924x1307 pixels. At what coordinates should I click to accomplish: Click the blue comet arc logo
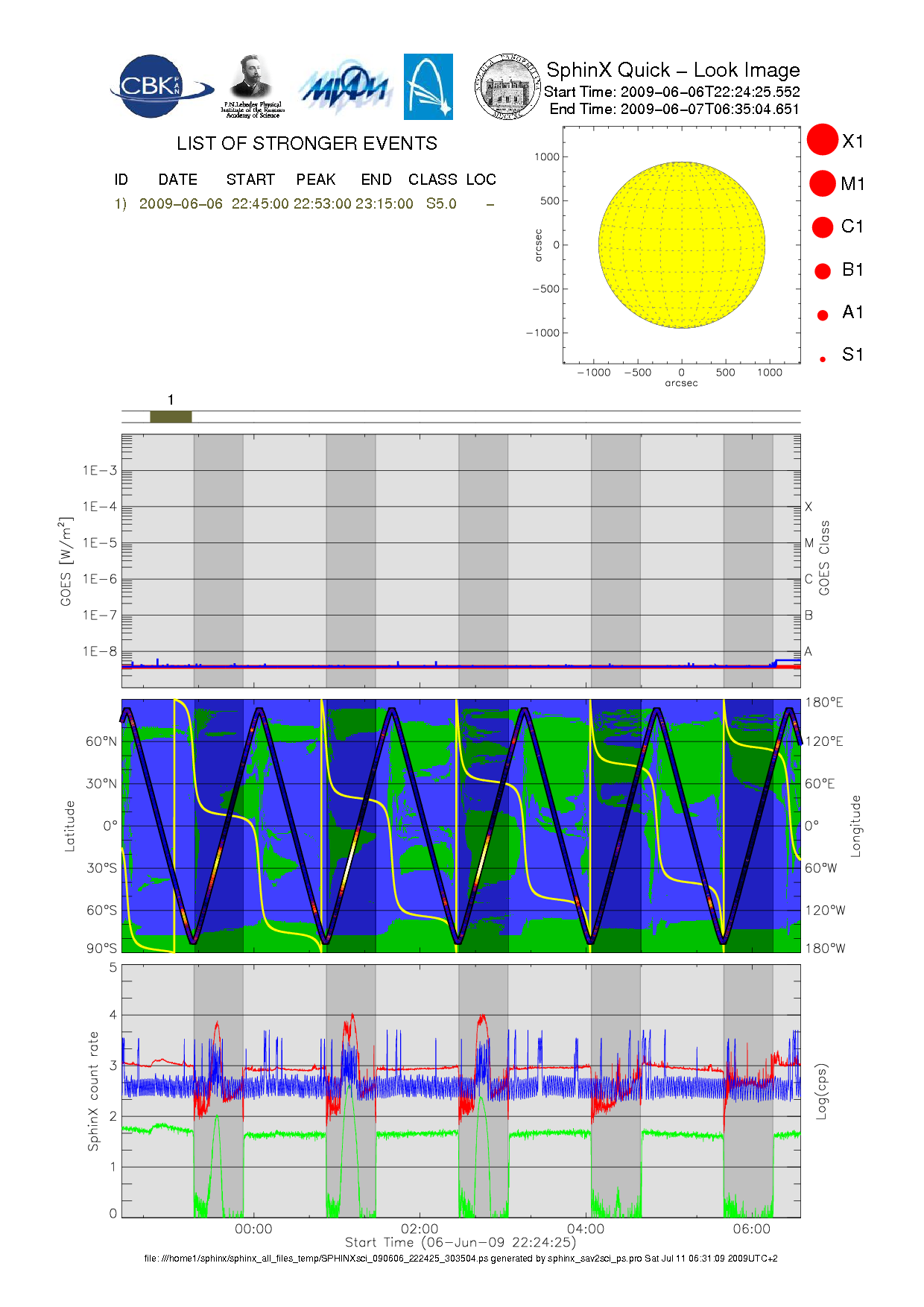(428, 86)
